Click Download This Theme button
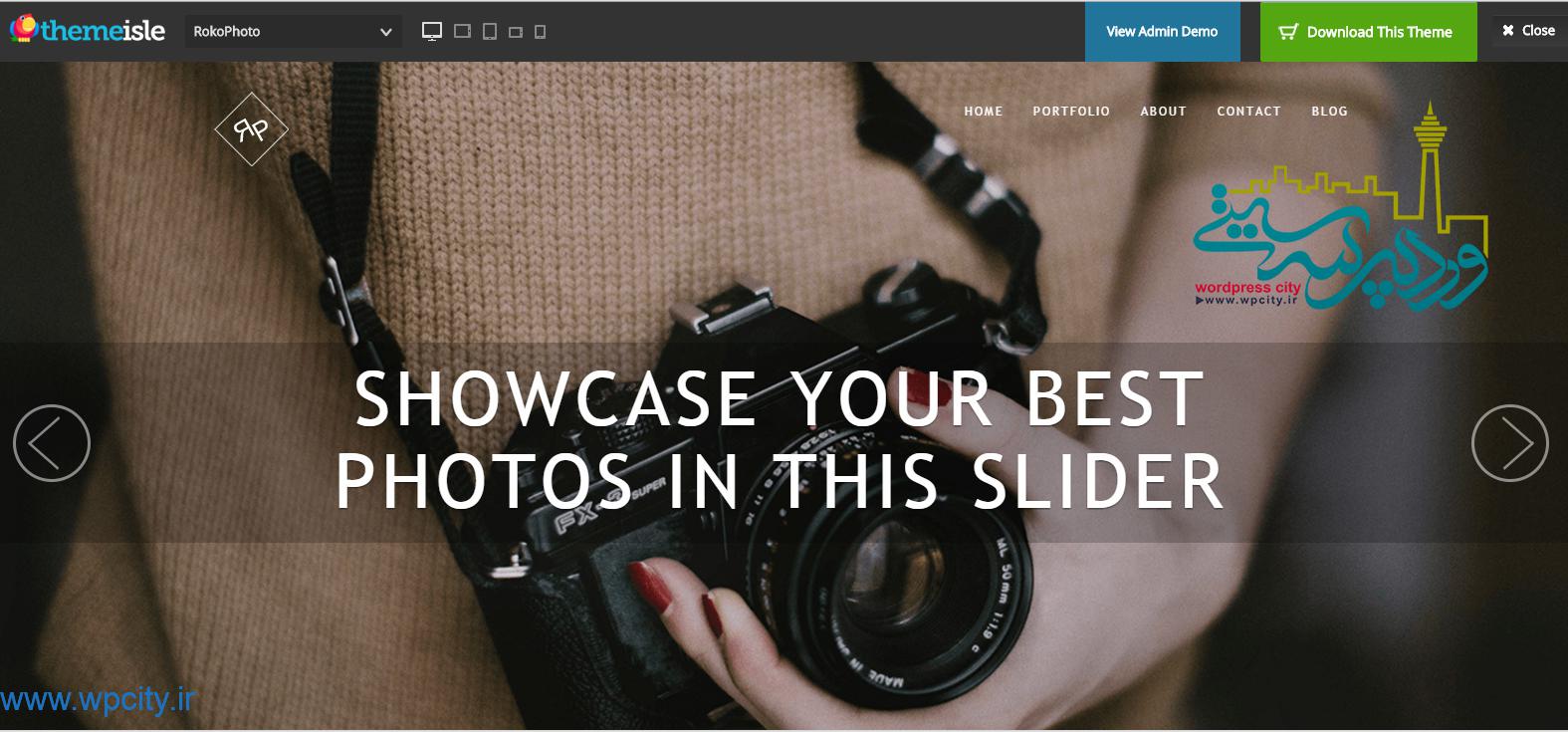1568x732 pixels. (x=1368, y=32)
